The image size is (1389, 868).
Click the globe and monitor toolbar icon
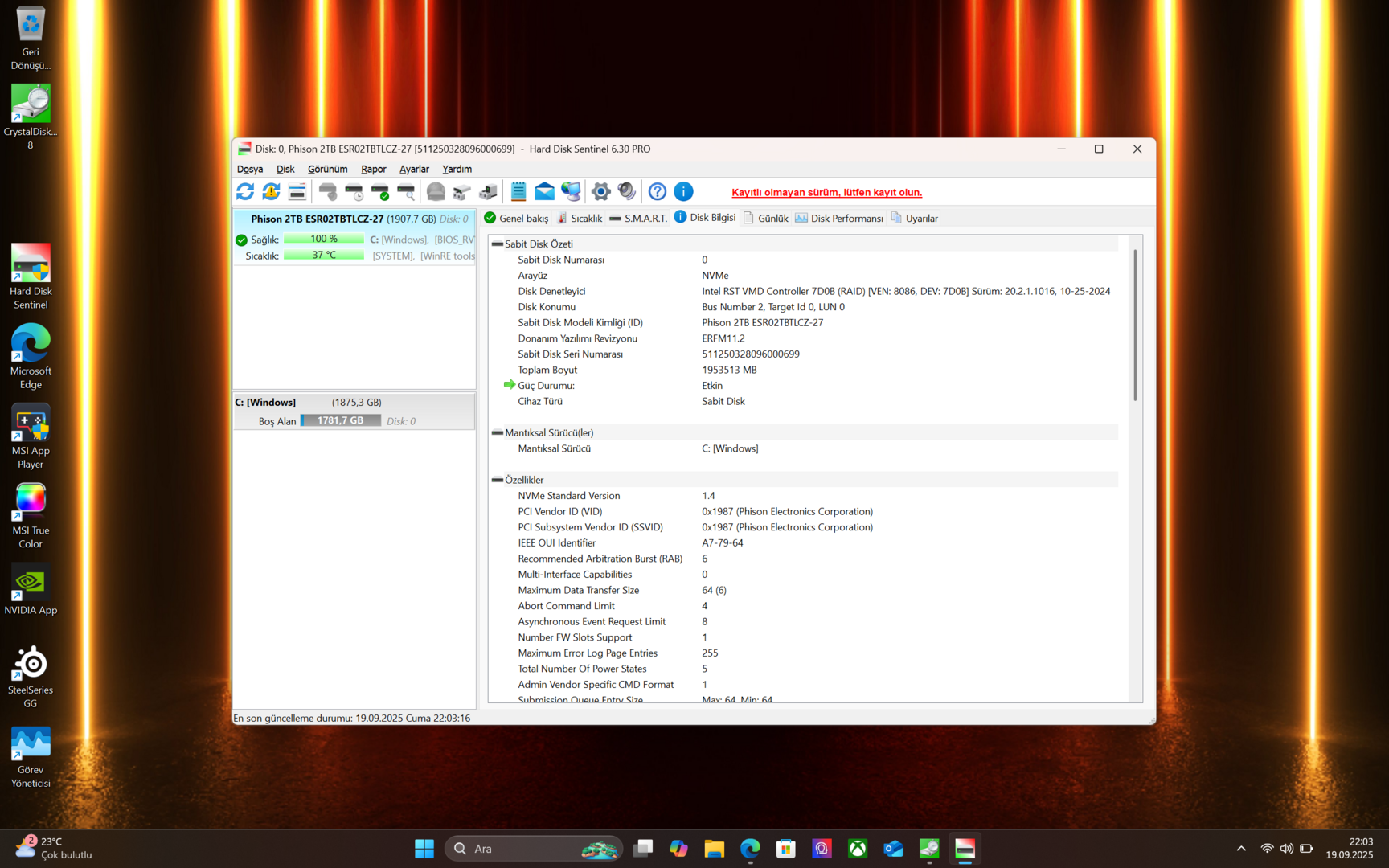click(571, 191)
